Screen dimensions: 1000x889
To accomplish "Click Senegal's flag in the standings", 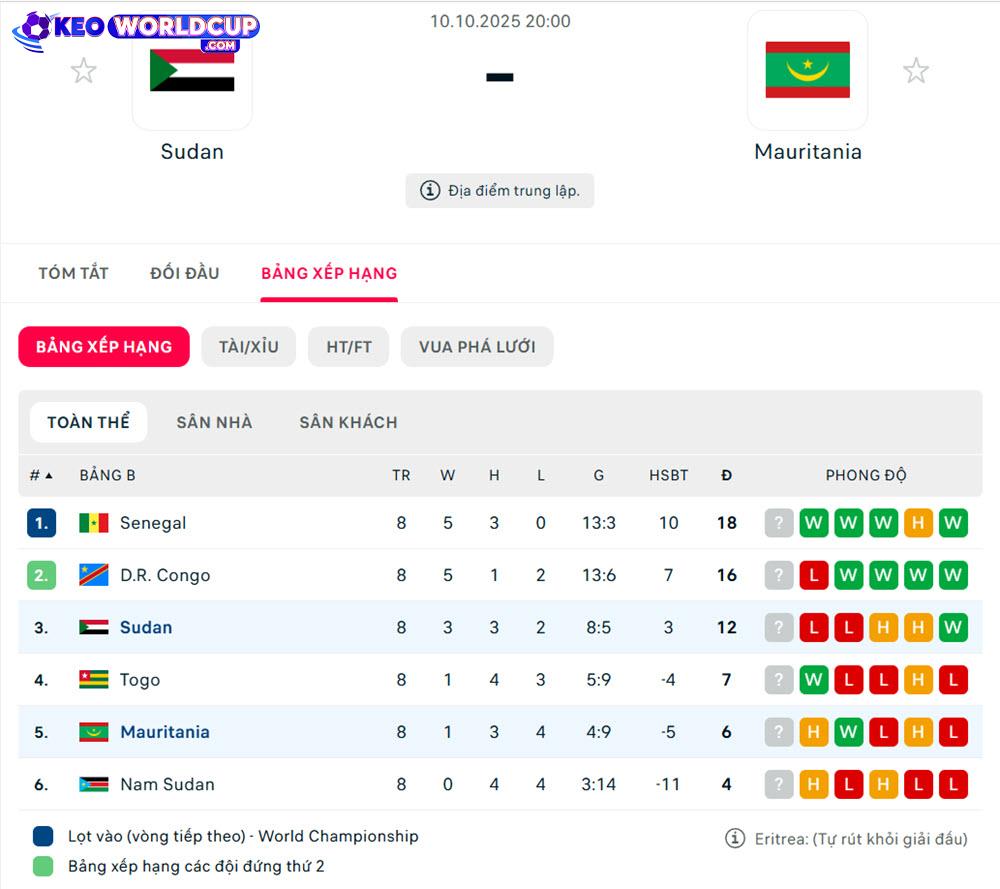I will [x=94, y=523].
